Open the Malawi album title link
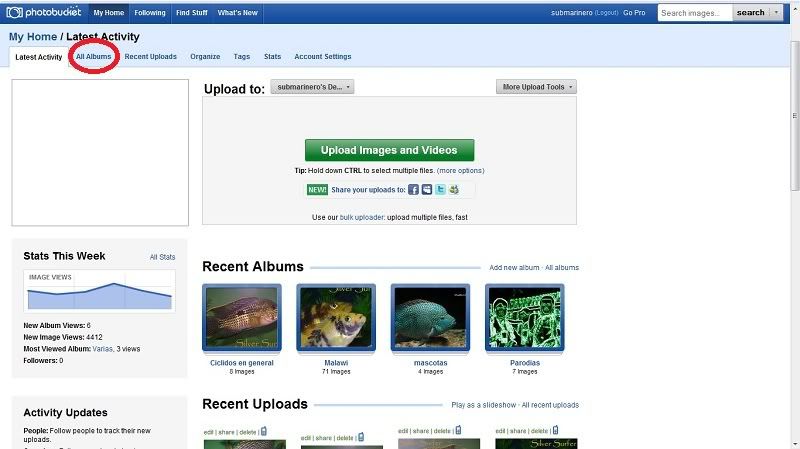Image resolution: width=800 pixels, height=449 pixels. click(x=336, y=363)
